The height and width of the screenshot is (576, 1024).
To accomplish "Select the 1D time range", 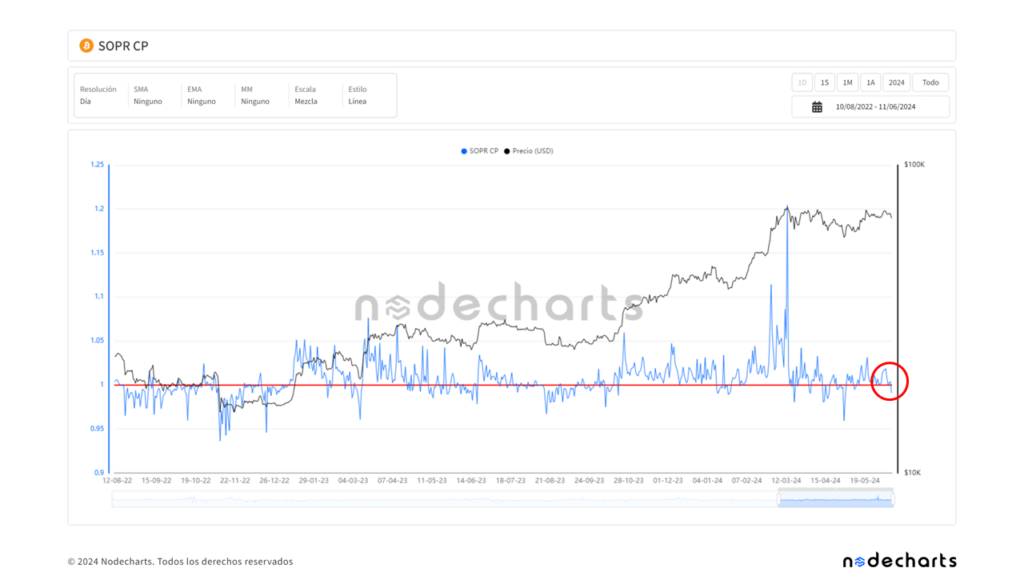I will pyautogui.click(x=802, y=83).
